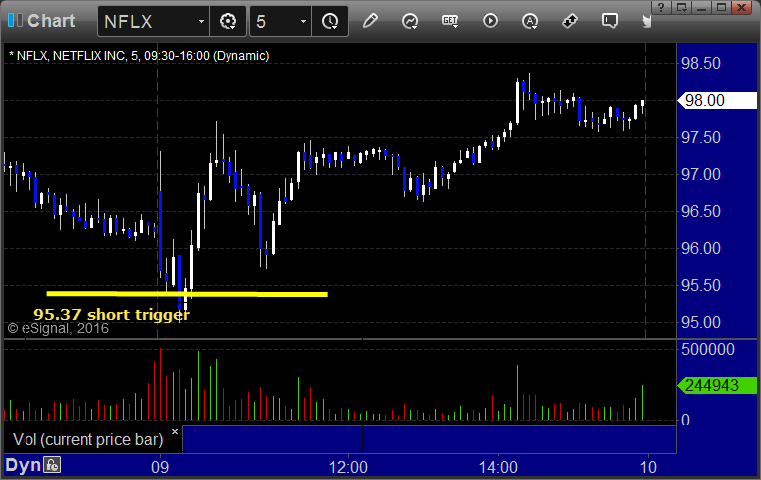Expand the interval 5 dropdown arrow
761x480 pixels.
(x=303, y=22)
